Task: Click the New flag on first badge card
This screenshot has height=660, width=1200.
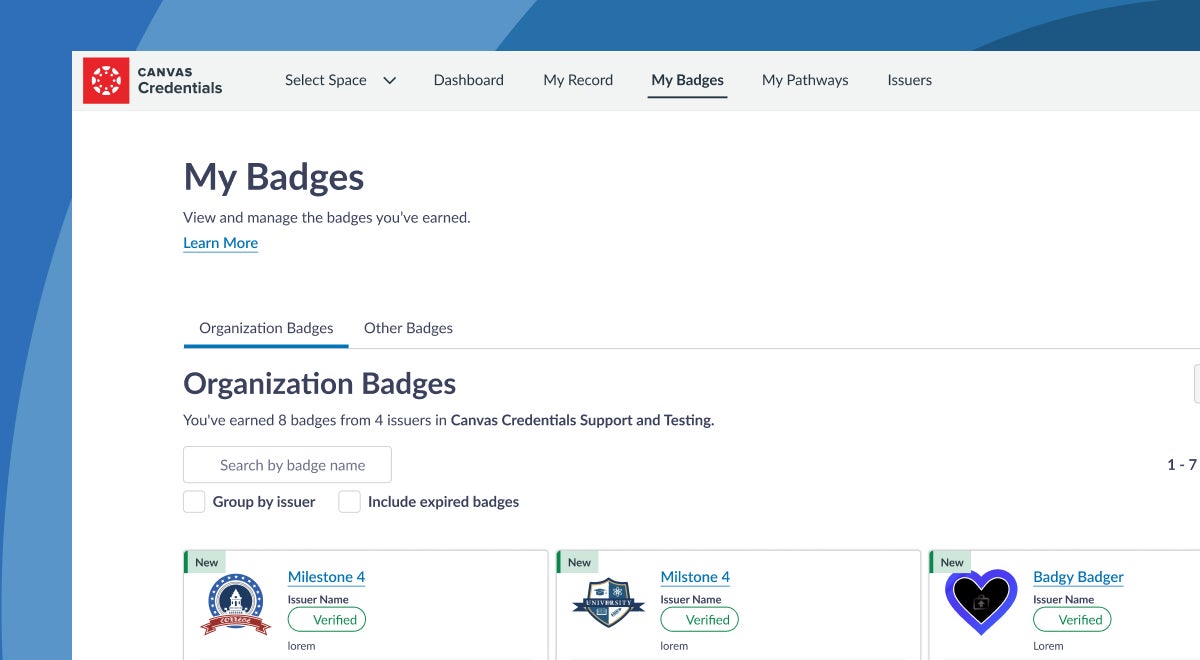Action: (207, 562)
